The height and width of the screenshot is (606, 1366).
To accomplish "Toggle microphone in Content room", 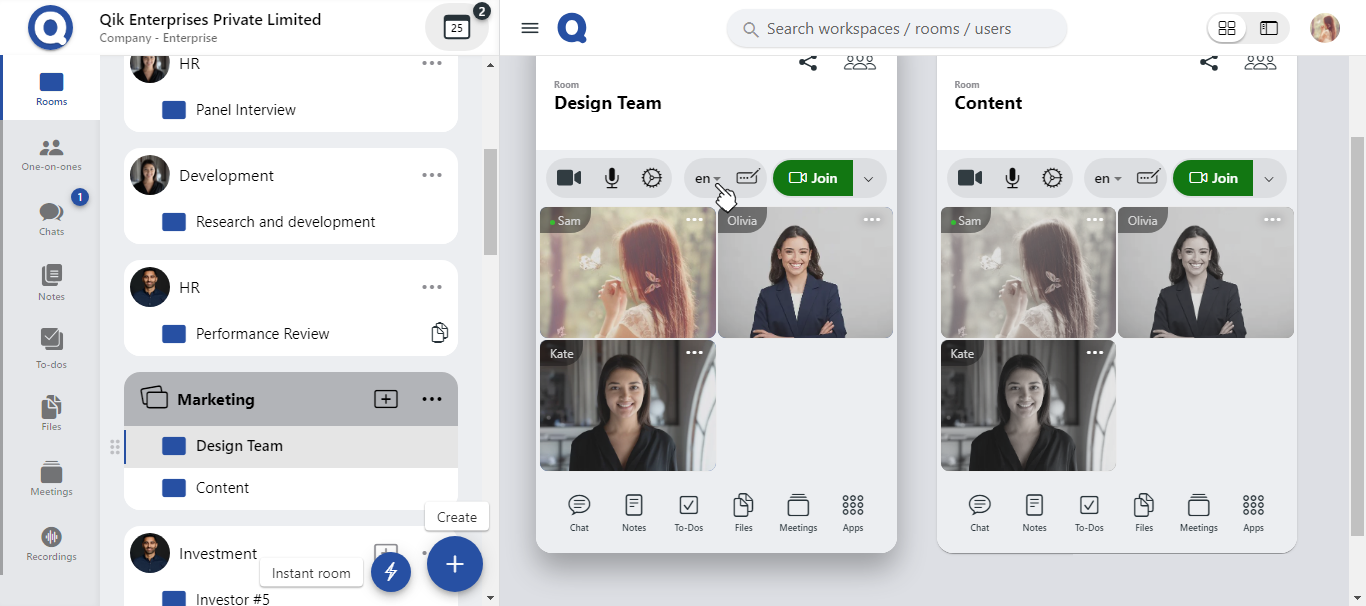I will pyautogui.click(x=1012, y=178).
